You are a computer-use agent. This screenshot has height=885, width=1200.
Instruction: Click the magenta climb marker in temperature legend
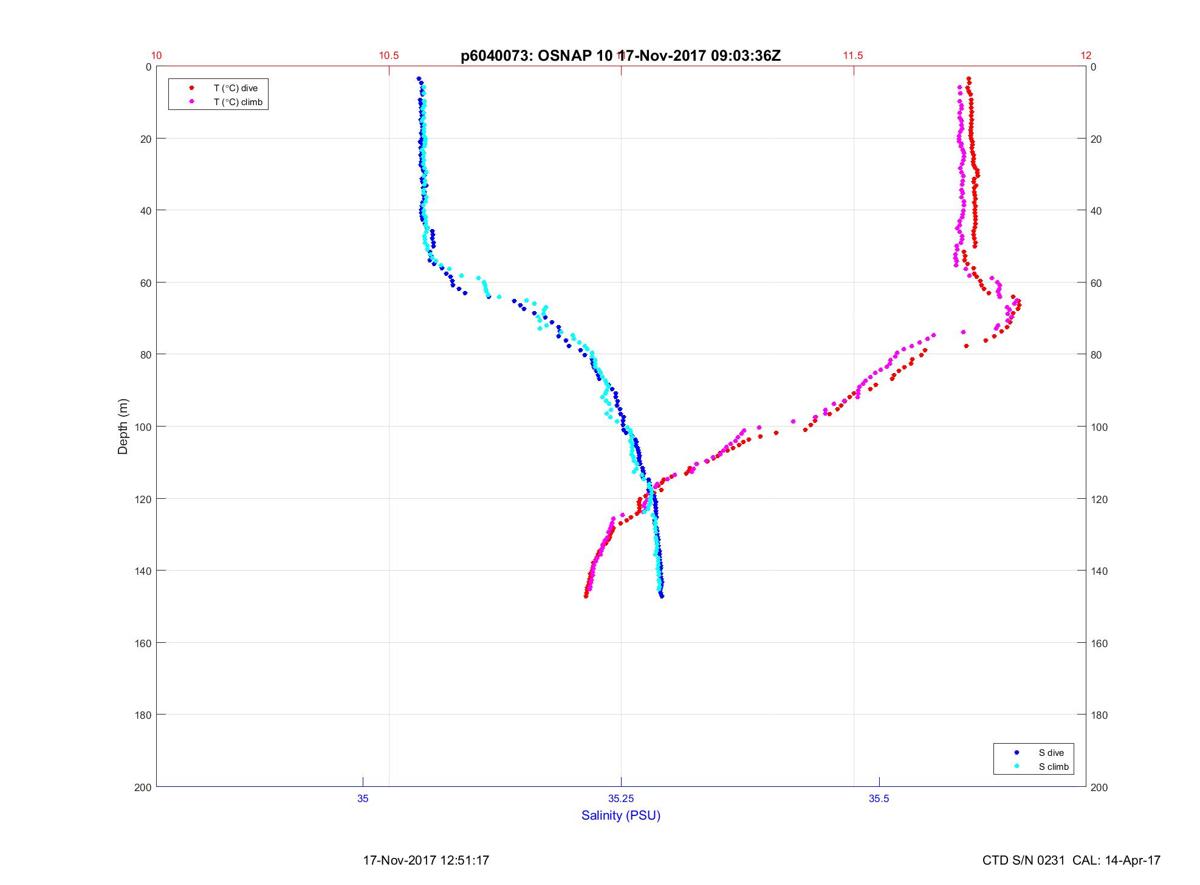tap(191, 102)
